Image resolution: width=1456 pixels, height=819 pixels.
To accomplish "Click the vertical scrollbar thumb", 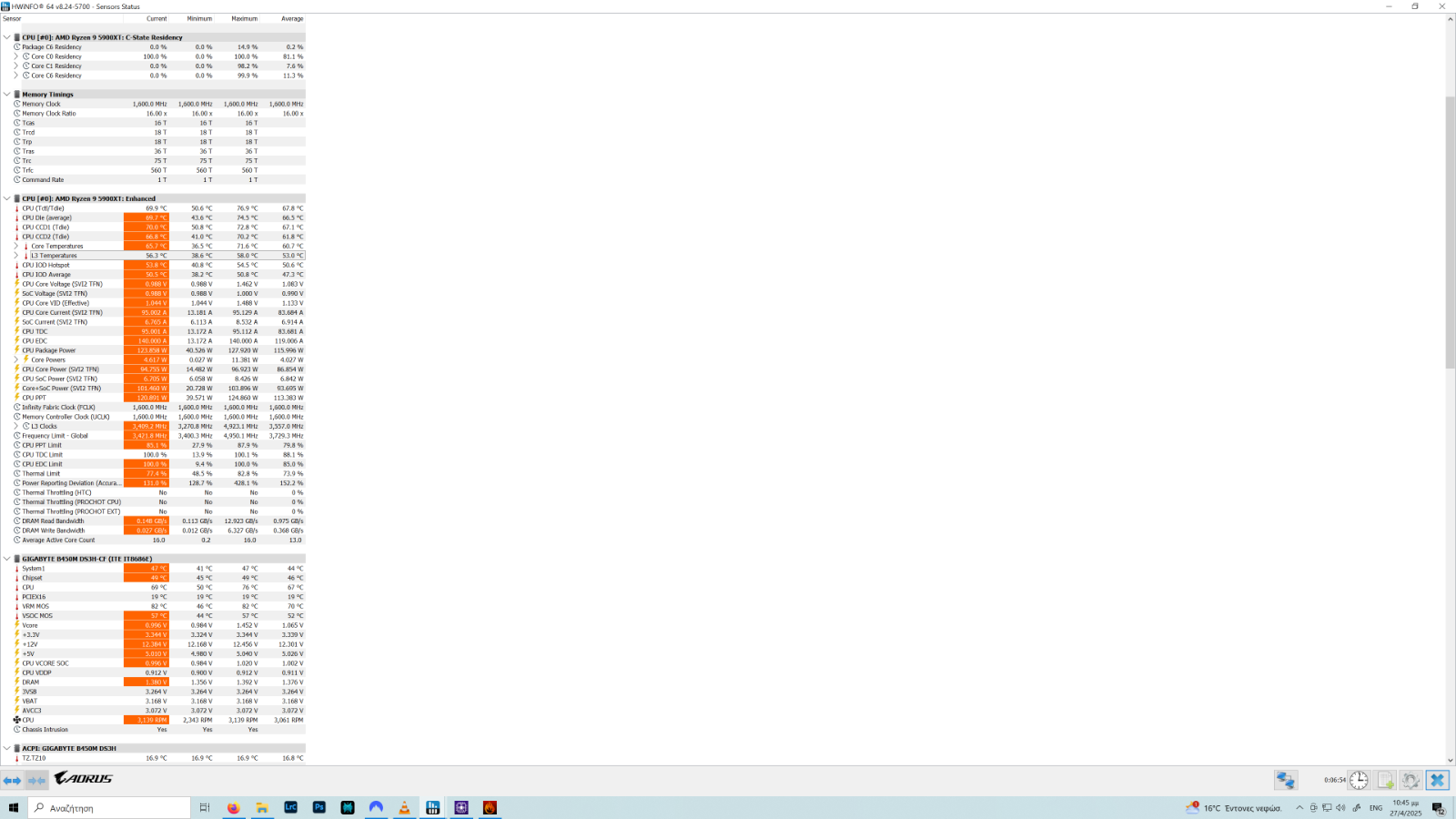I will [1451, 232].
